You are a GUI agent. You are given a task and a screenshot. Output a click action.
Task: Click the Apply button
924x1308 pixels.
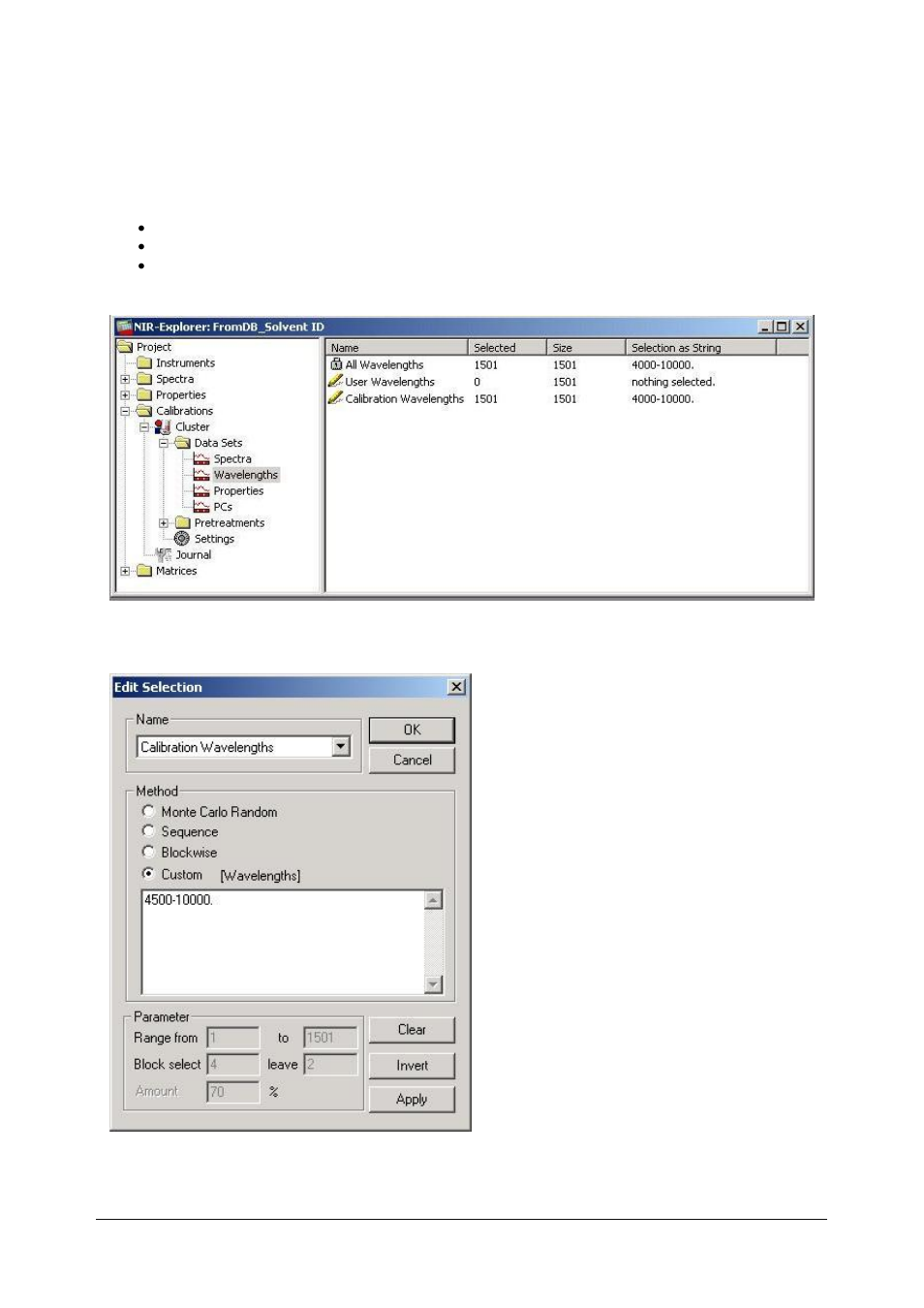click(412, 1100)
